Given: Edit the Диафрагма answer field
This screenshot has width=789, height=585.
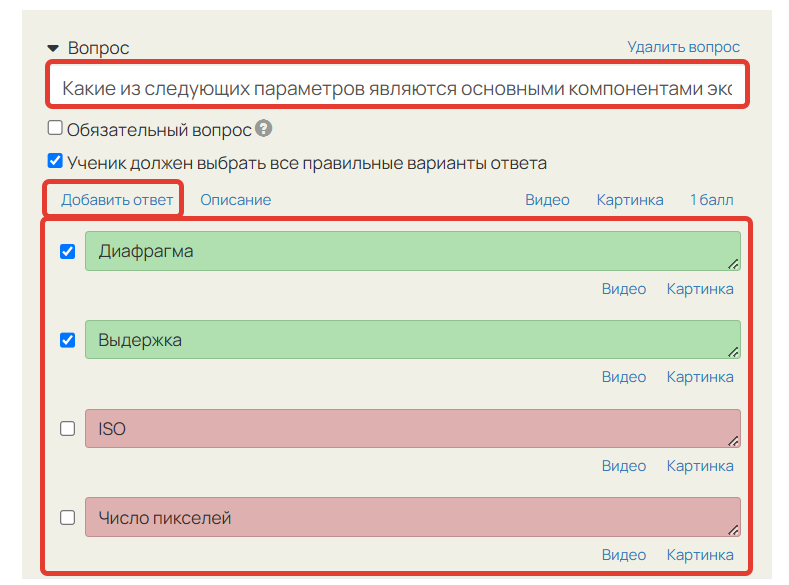Looking at the screenshot, I should click(x=413, y=251).
